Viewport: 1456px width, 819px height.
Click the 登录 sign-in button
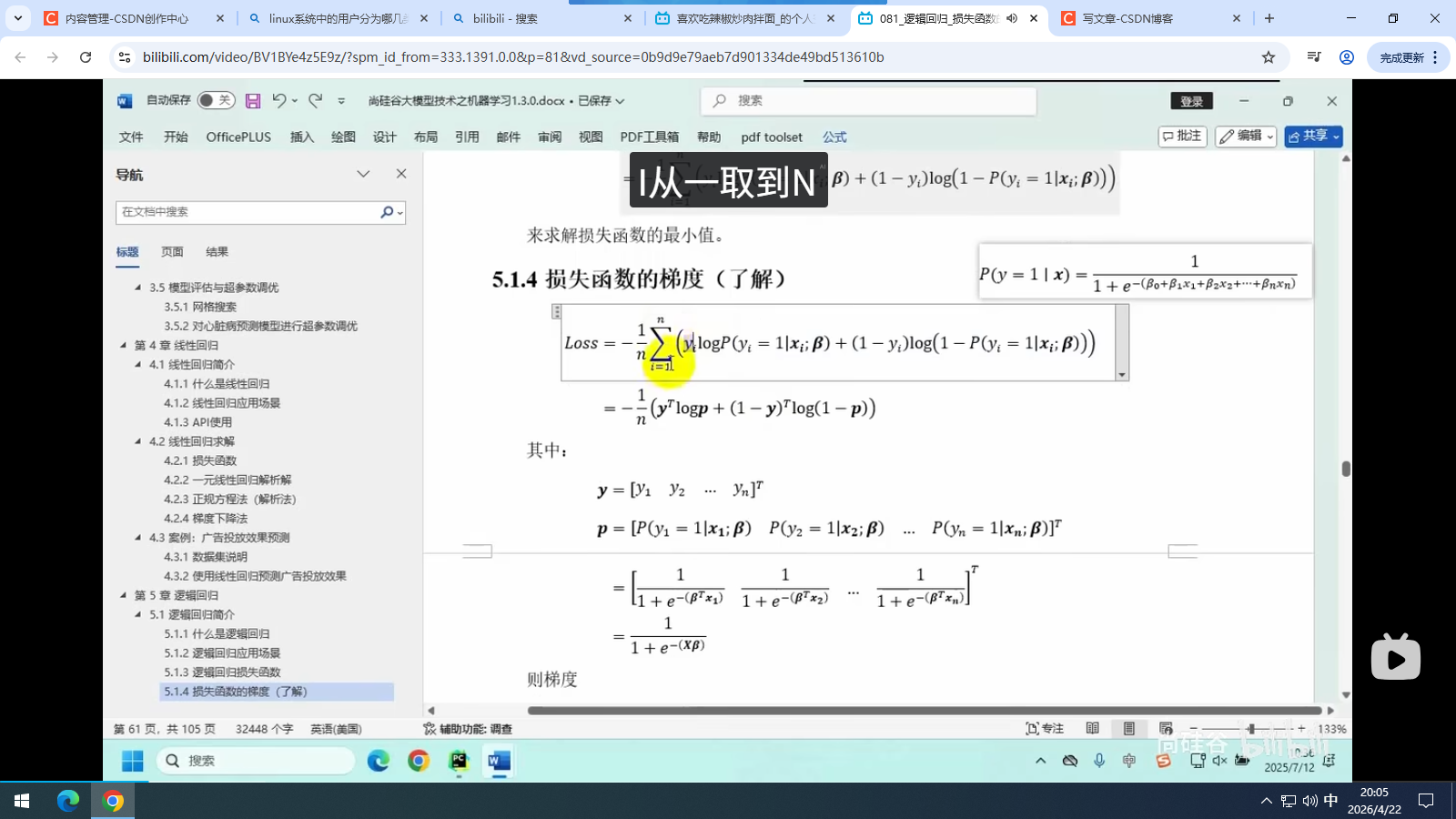1191,101
